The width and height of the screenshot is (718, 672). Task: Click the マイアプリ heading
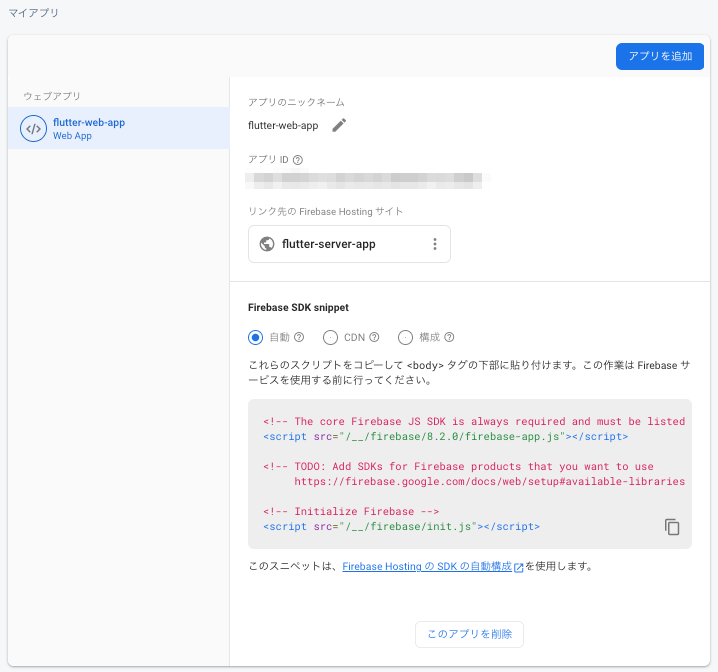[x=33, y=13]
